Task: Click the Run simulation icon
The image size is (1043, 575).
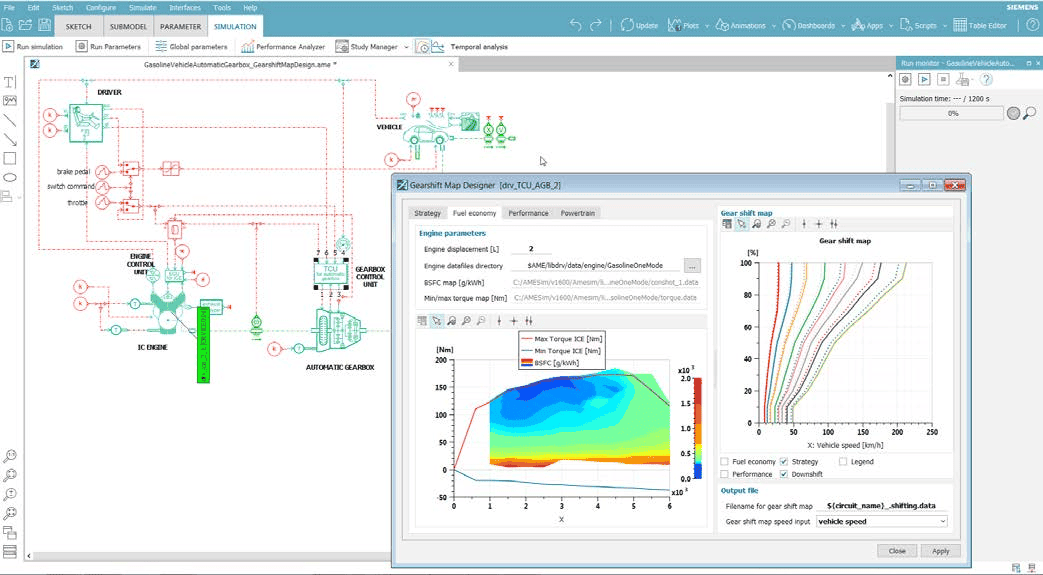Action: [9, 46]
